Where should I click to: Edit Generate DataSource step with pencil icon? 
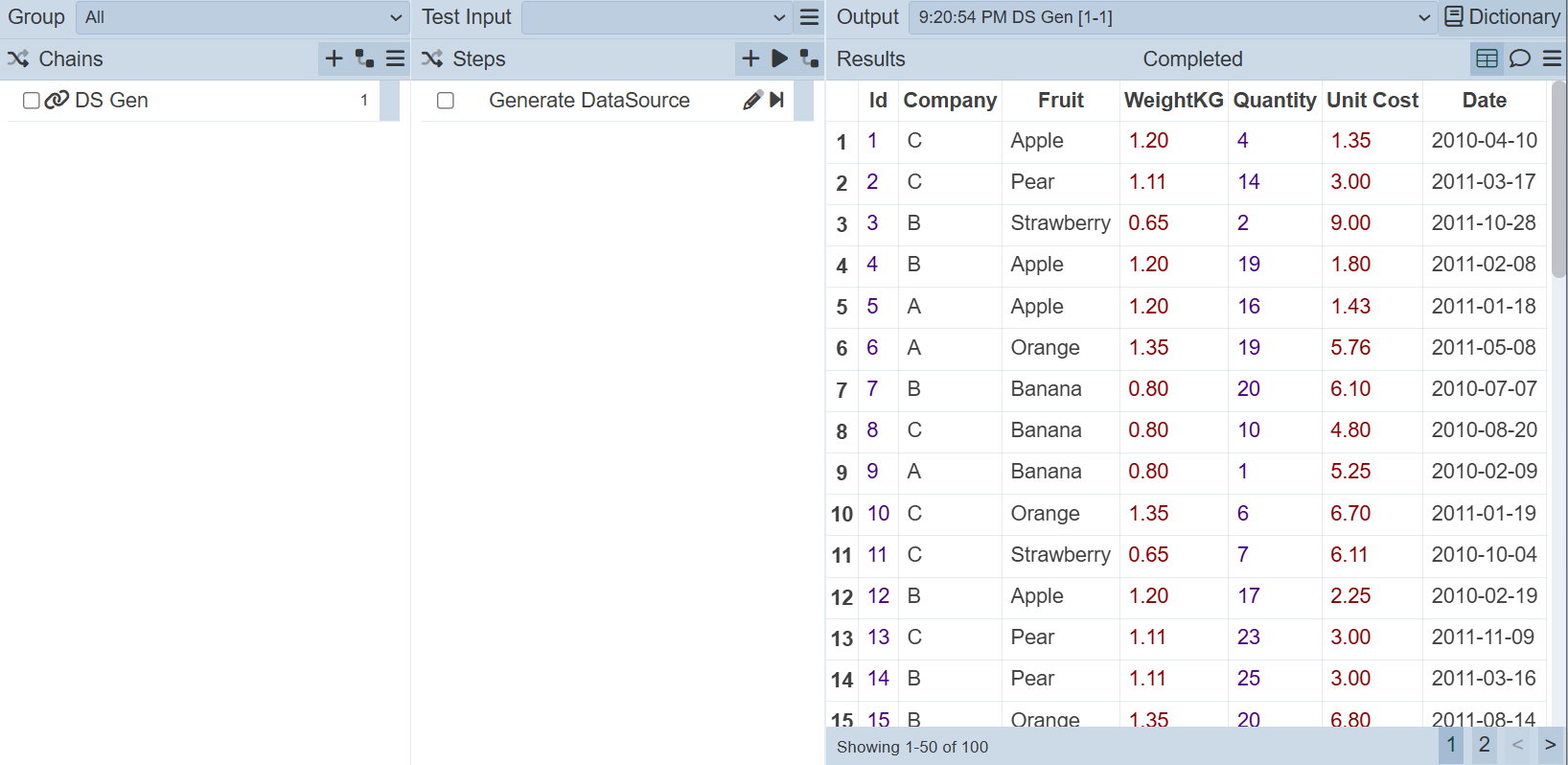pos(752,100)
